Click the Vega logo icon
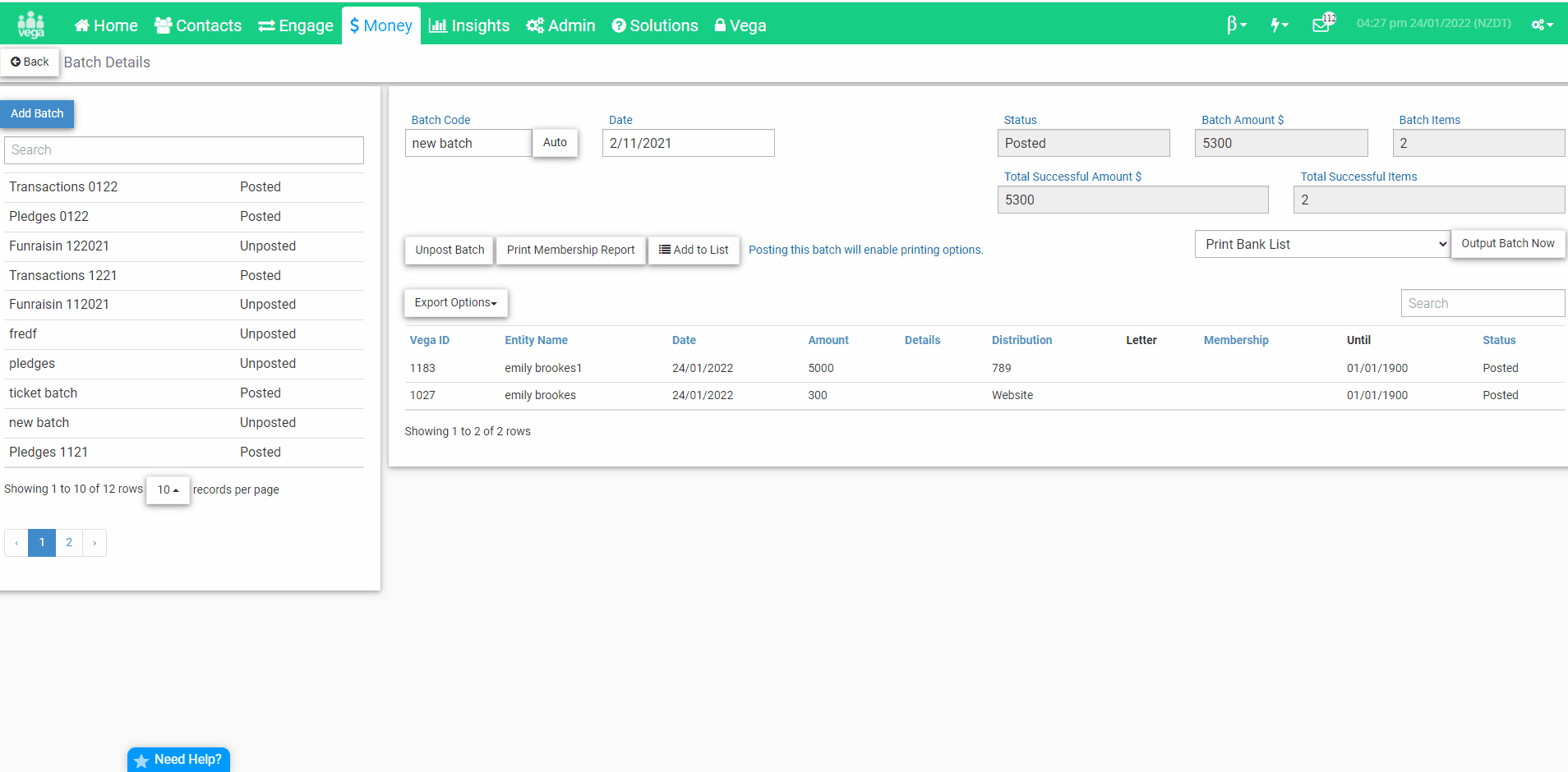Screen dimensions: 1568x772 tap(31, 25)
